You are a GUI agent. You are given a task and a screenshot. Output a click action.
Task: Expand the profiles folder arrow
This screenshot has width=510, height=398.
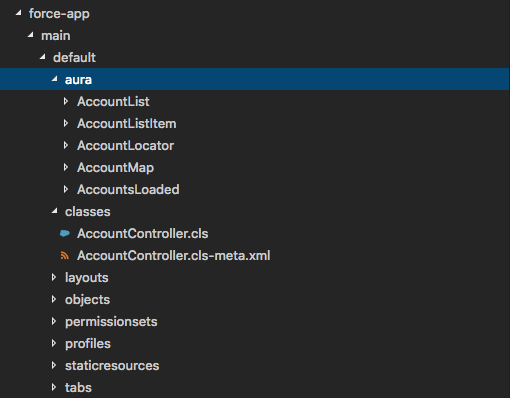(54, 343)
